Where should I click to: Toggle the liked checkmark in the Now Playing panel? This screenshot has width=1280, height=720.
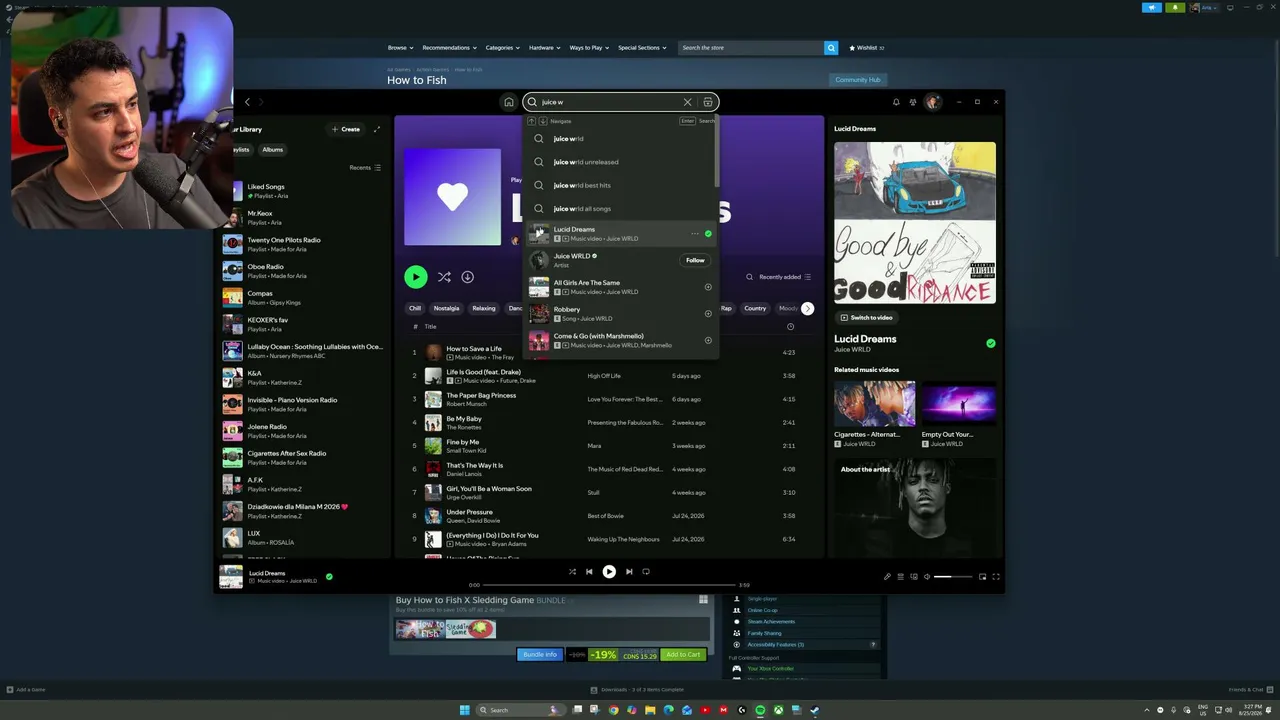coord(991,343)
